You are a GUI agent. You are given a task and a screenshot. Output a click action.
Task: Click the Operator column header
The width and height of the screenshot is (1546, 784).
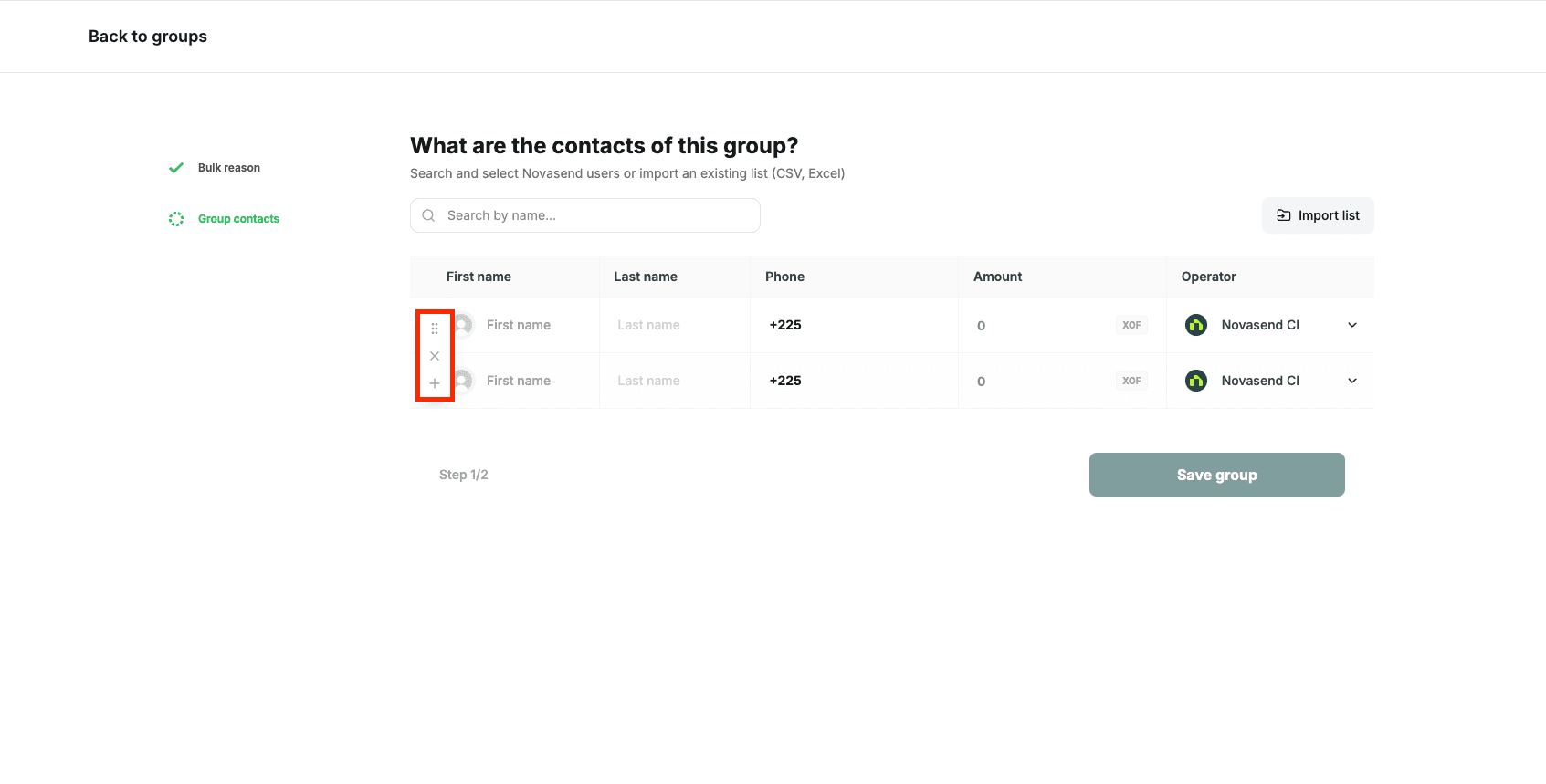pos(1209,277)
